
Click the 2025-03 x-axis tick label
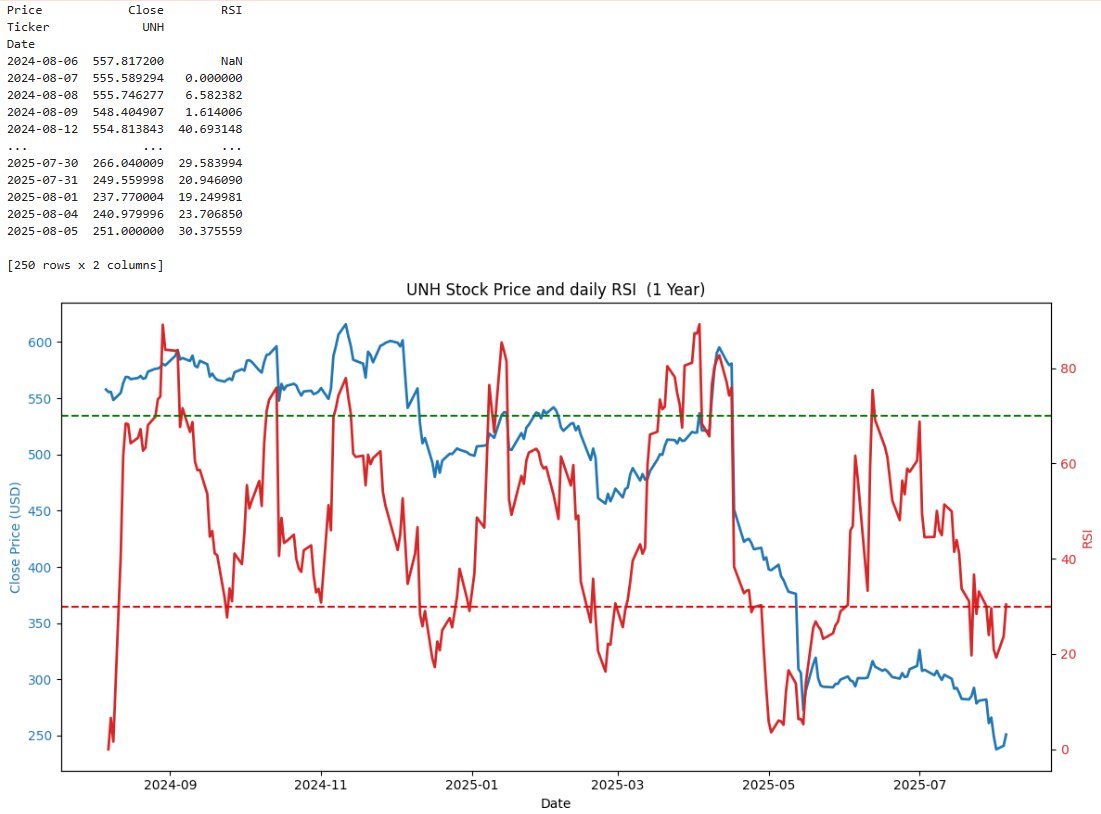coord(617,785)
